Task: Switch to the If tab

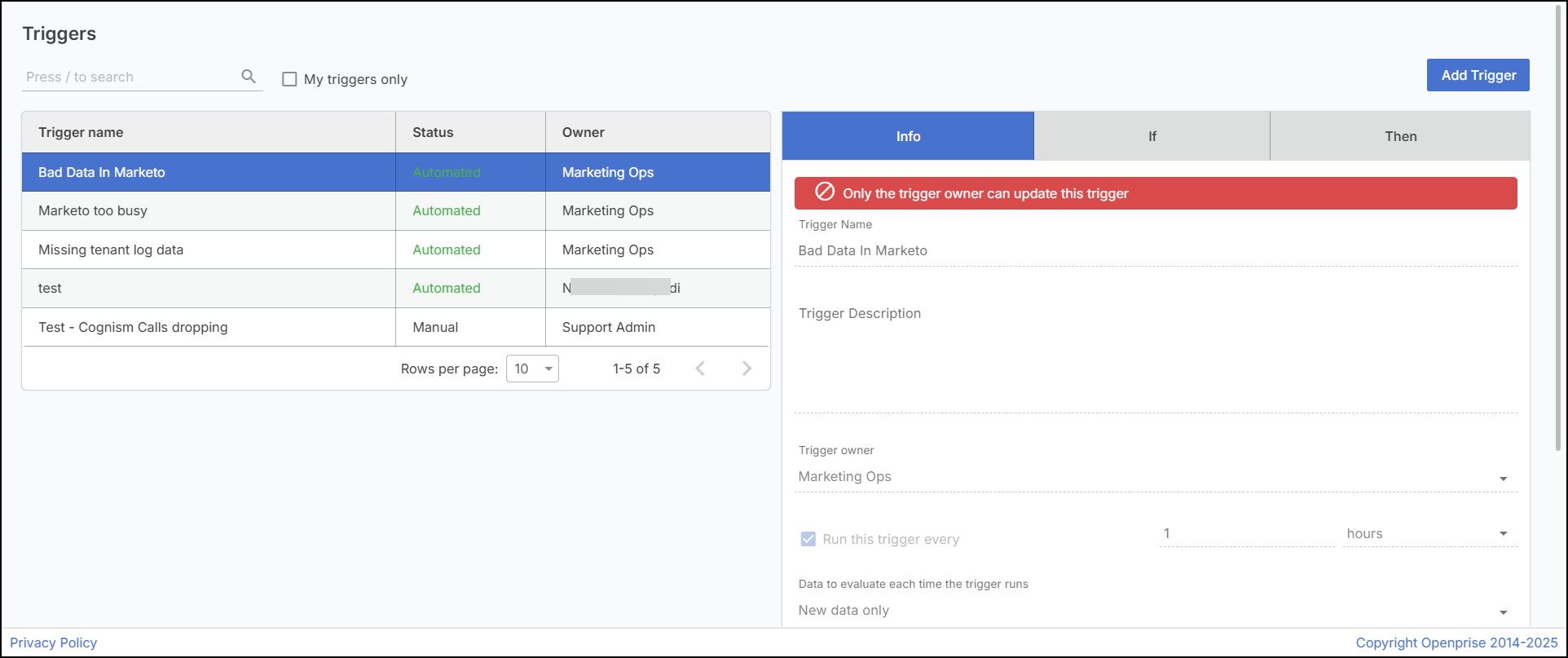Action: [x=1152, y=136]
